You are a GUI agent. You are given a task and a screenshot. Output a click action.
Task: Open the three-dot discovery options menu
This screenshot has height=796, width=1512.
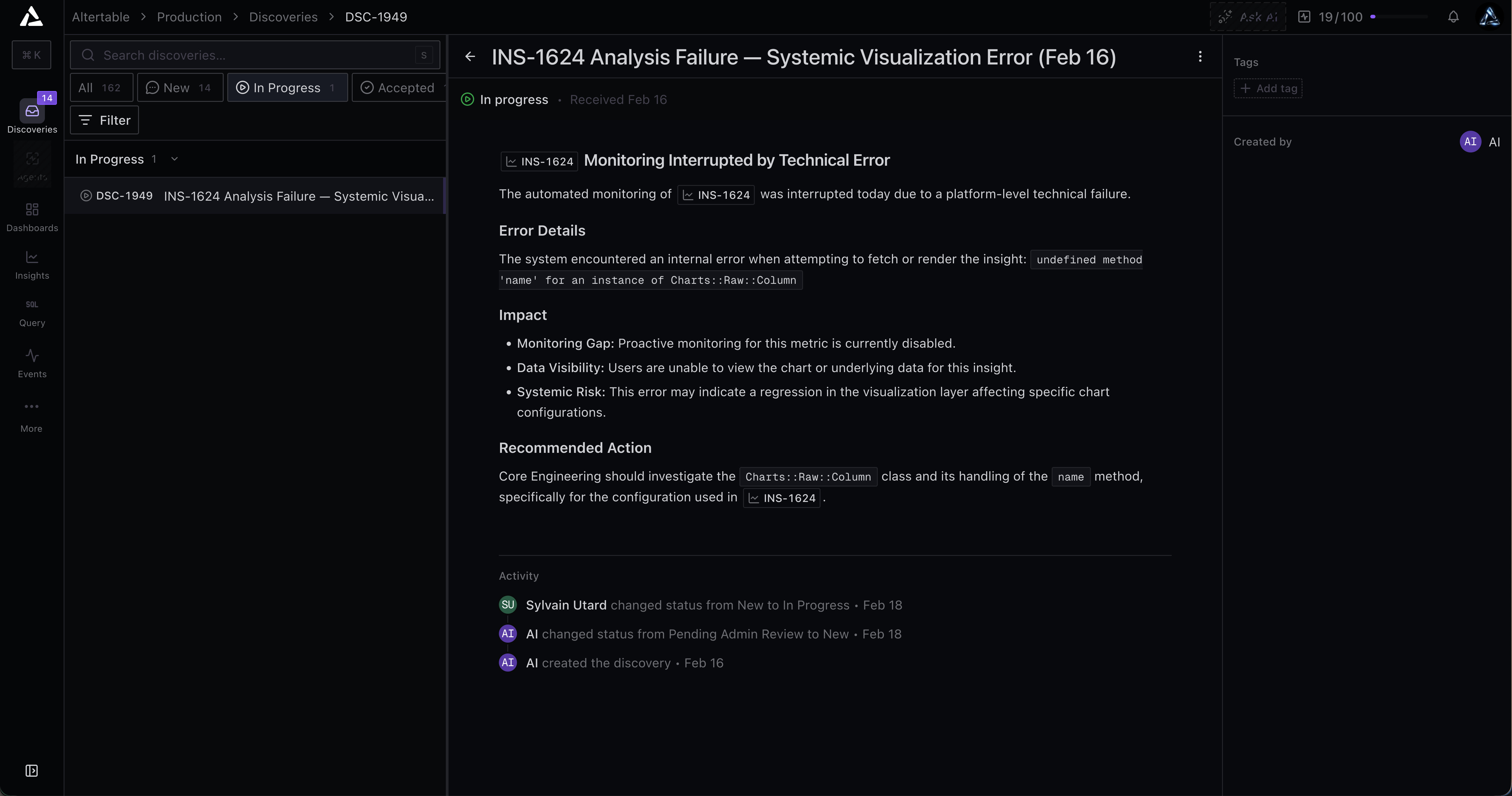[x=1200, y=56]
